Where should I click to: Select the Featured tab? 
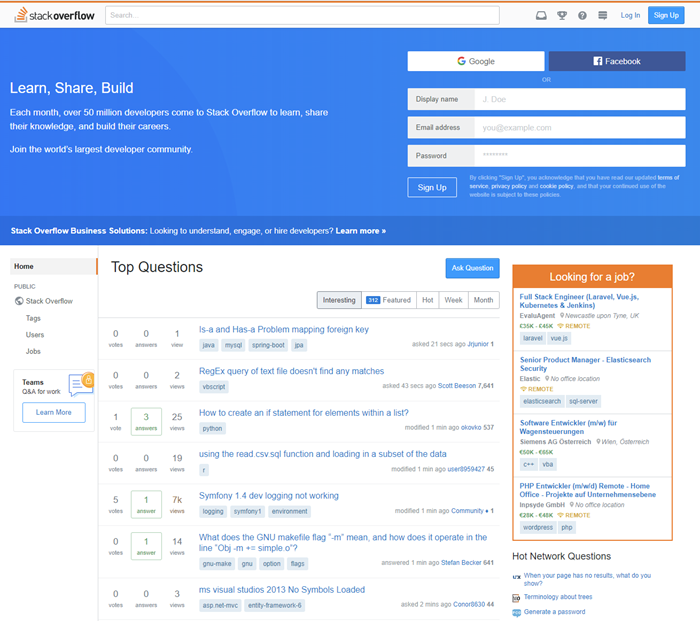(x=389, y=300)
